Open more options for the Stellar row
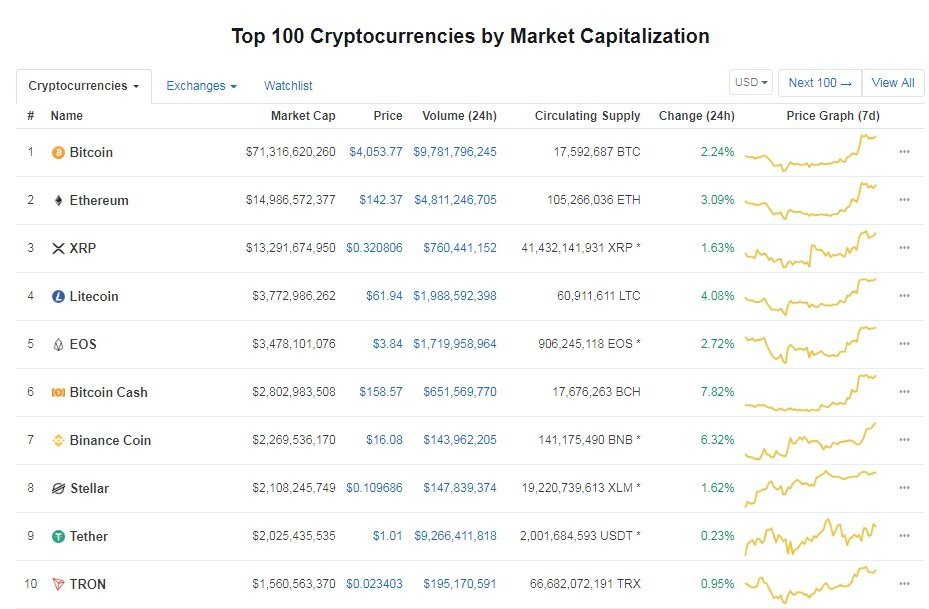Image resolution: width=929 pixels, height=609 pixels. 904,488
